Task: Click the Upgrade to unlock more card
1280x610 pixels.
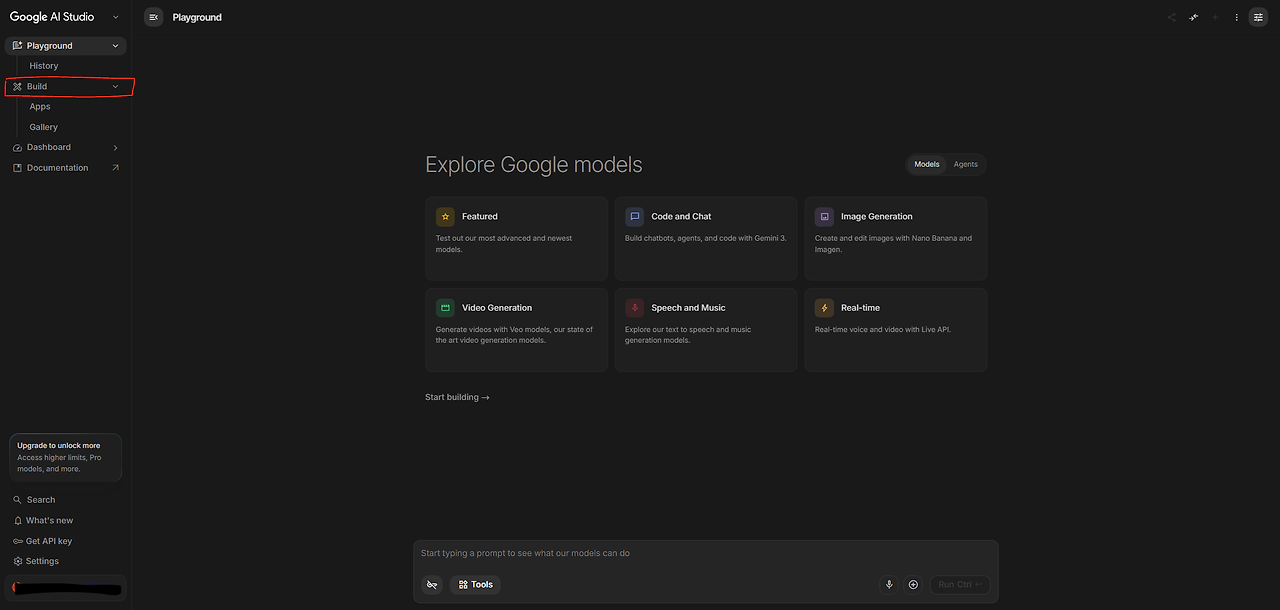Action: 66,458
